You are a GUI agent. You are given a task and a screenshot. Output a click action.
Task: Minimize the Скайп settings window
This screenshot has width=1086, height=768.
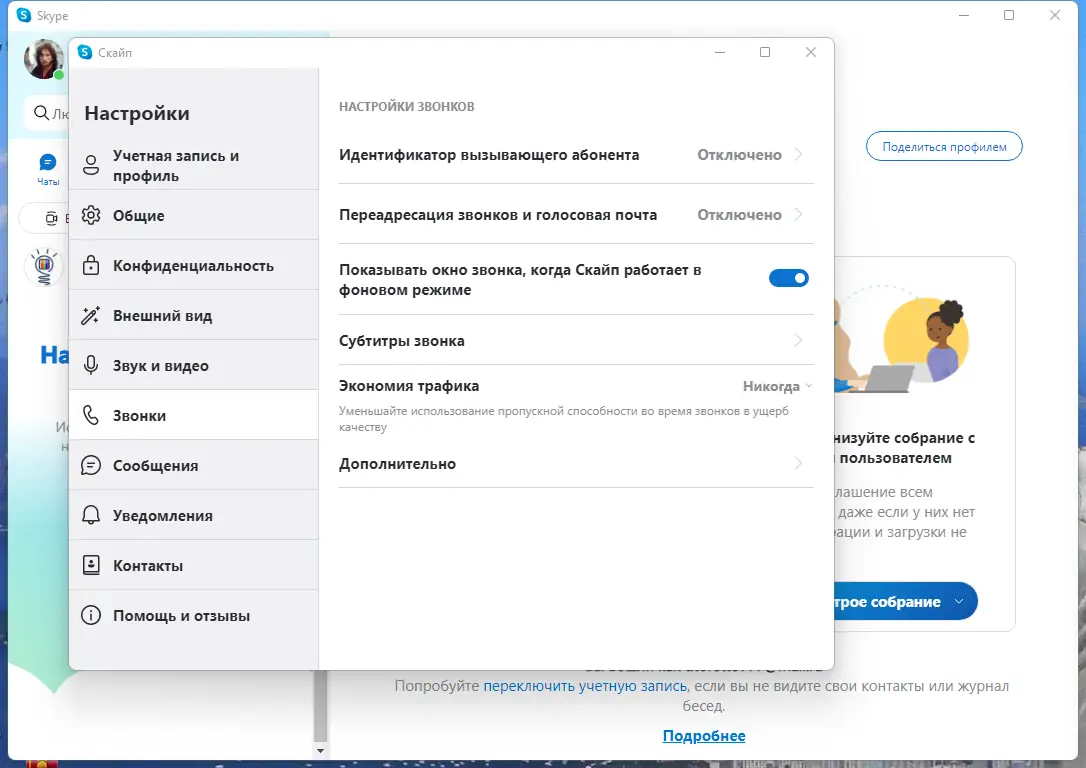pyautogui.click(x=720, y=52)
